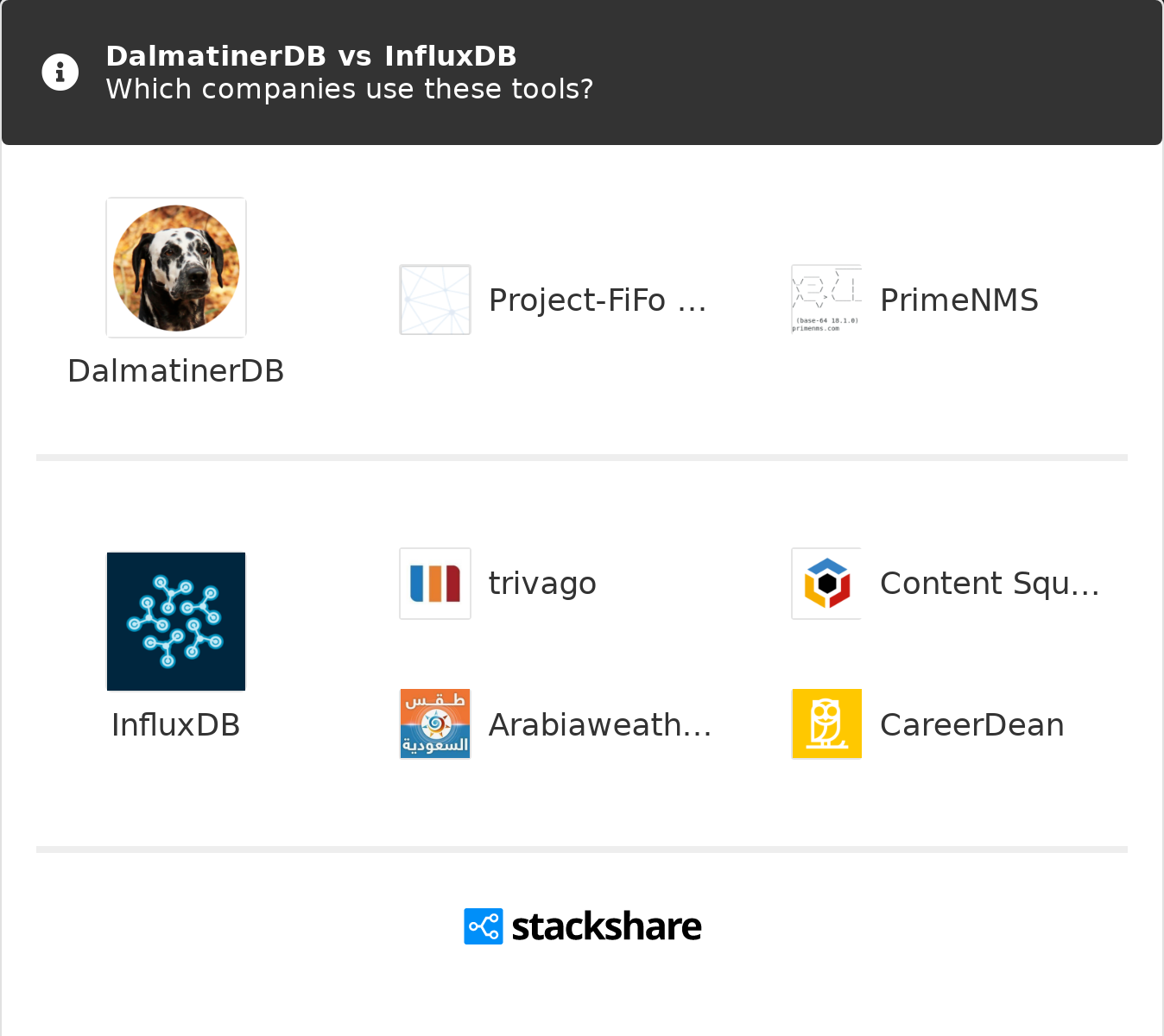The height and width of the screenshot is (1036, 1164).
Task: Open the PrimeNMS company link
Action: click(959, 300)
